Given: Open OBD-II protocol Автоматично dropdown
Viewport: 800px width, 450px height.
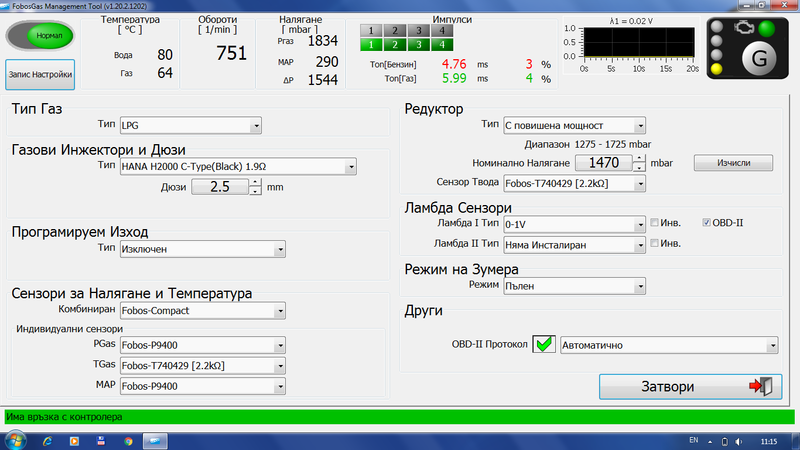Looking at the screenshot, I should 669,345.
